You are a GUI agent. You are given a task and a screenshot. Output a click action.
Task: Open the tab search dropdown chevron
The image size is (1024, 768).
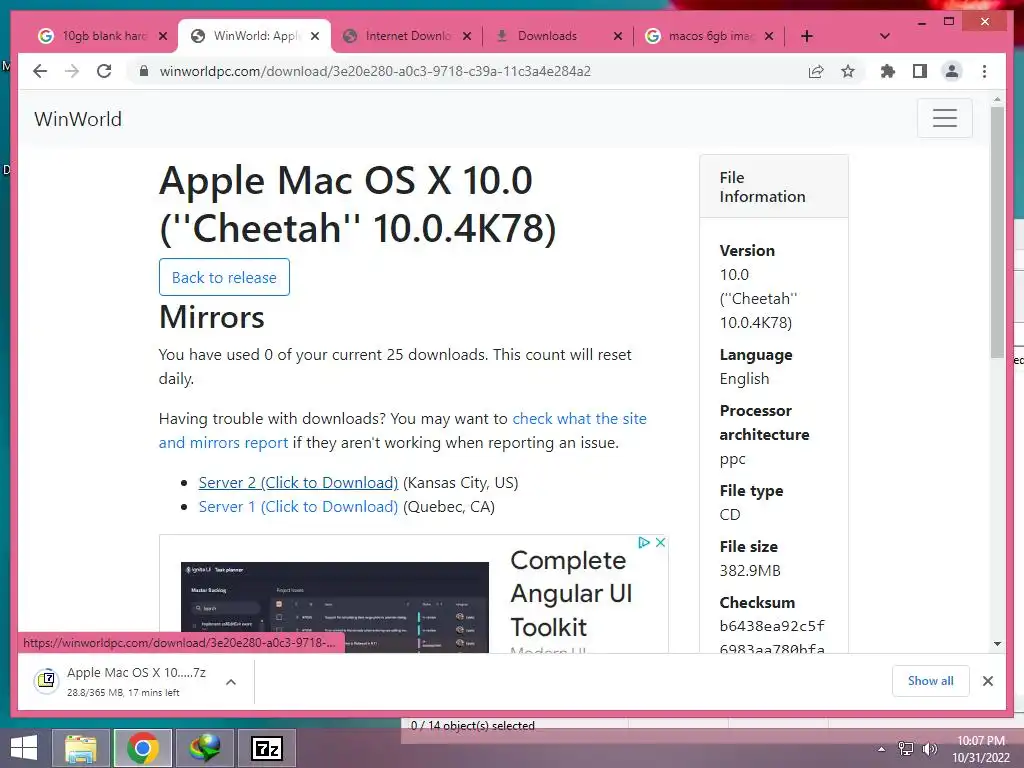coord(885,36)
